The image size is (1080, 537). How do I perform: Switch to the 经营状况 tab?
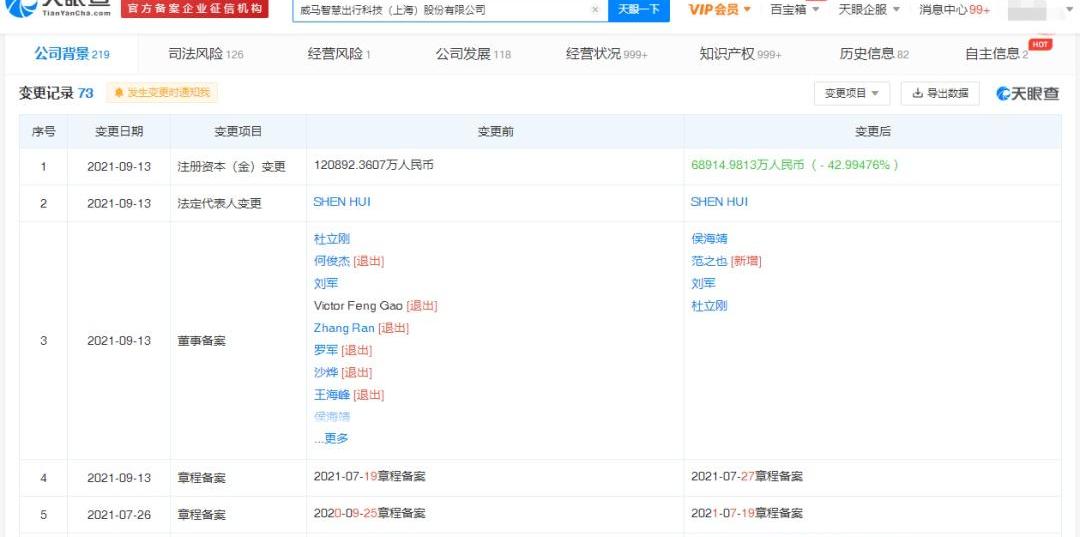tap(607, 54)
